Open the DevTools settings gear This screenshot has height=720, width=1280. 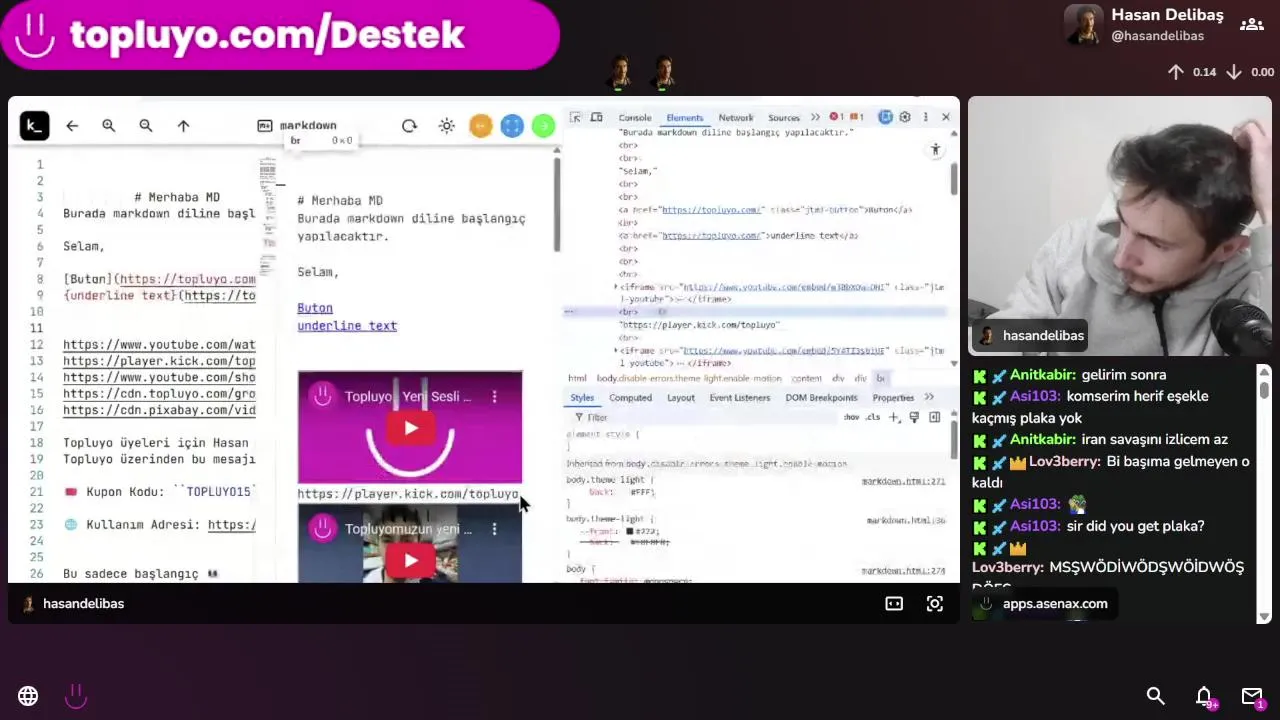905,117
